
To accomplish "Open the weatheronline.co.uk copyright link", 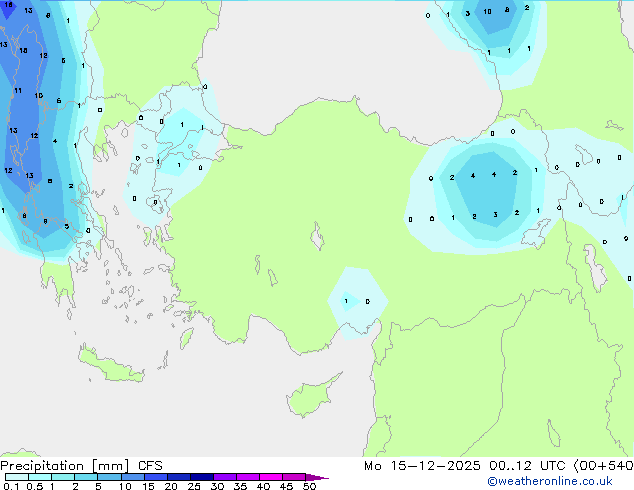I will pos(550,481).
